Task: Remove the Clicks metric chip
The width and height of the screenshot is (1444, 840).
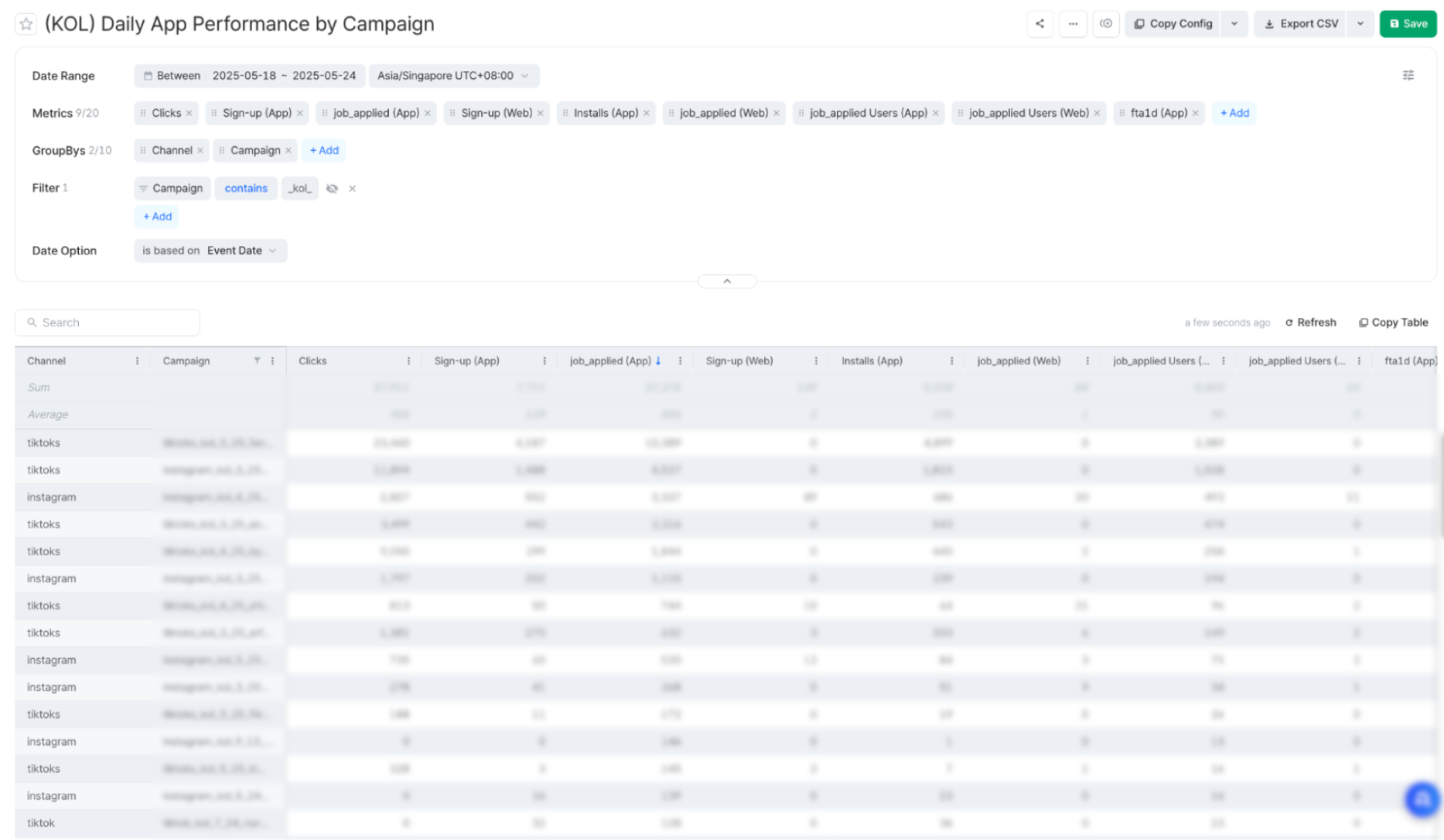Action: [189, 113]
